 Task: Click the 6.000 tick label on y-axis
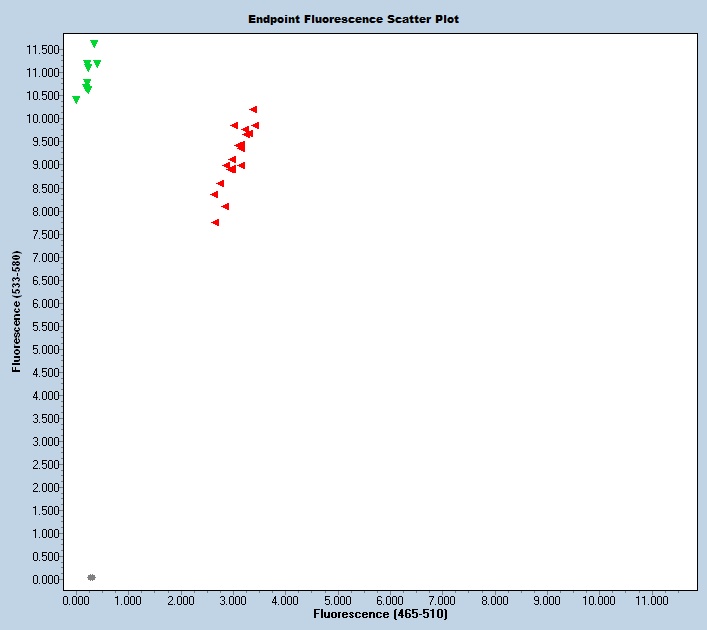click(x=43, y=303)
